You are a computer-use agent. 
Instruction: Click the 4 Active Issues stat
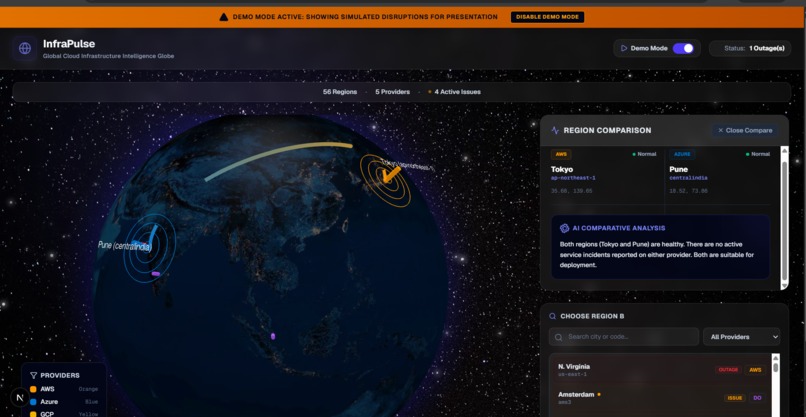pos(454,92)
